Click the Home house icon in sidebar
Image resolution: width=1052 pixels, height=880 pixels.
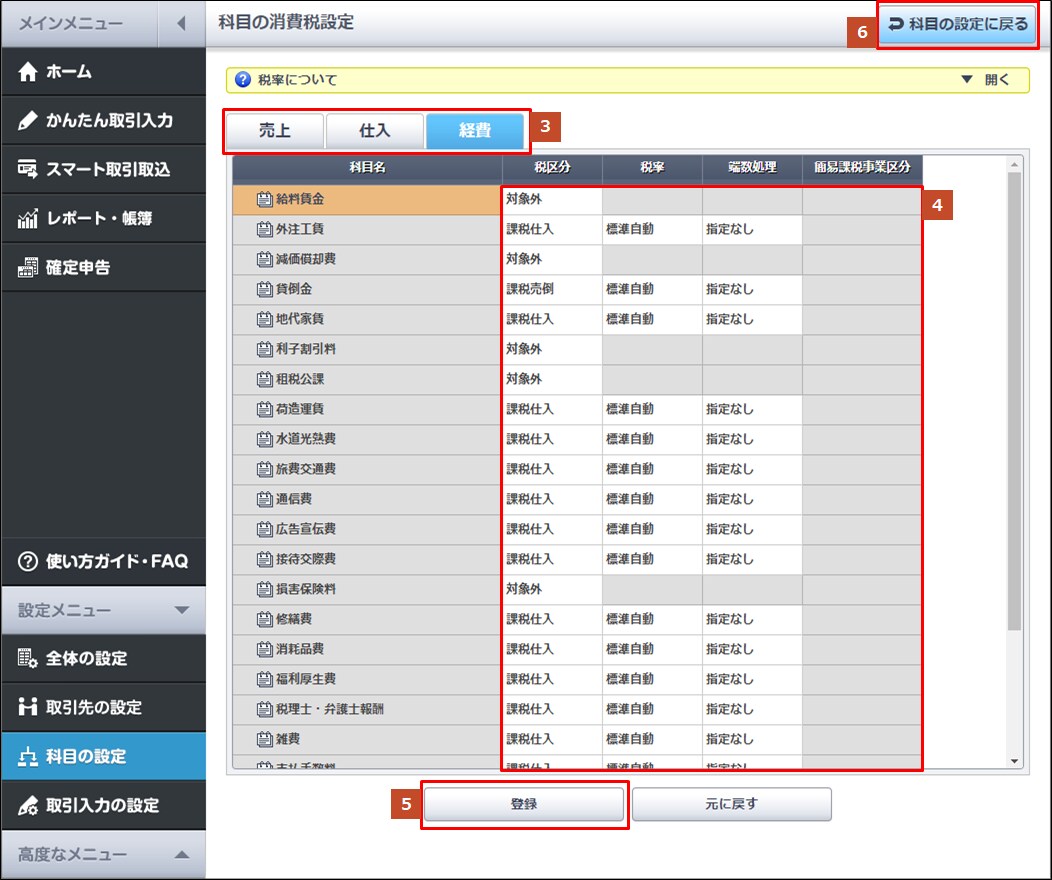27,72
